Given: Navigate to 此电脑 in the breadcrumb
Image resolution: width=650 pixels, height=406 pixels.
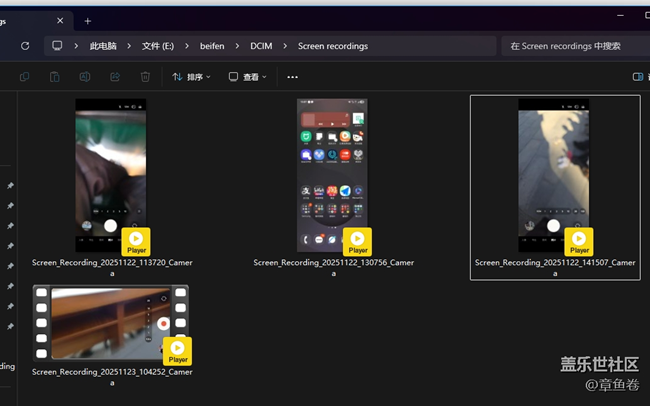Looking at the screenshot, I should 102,46.
